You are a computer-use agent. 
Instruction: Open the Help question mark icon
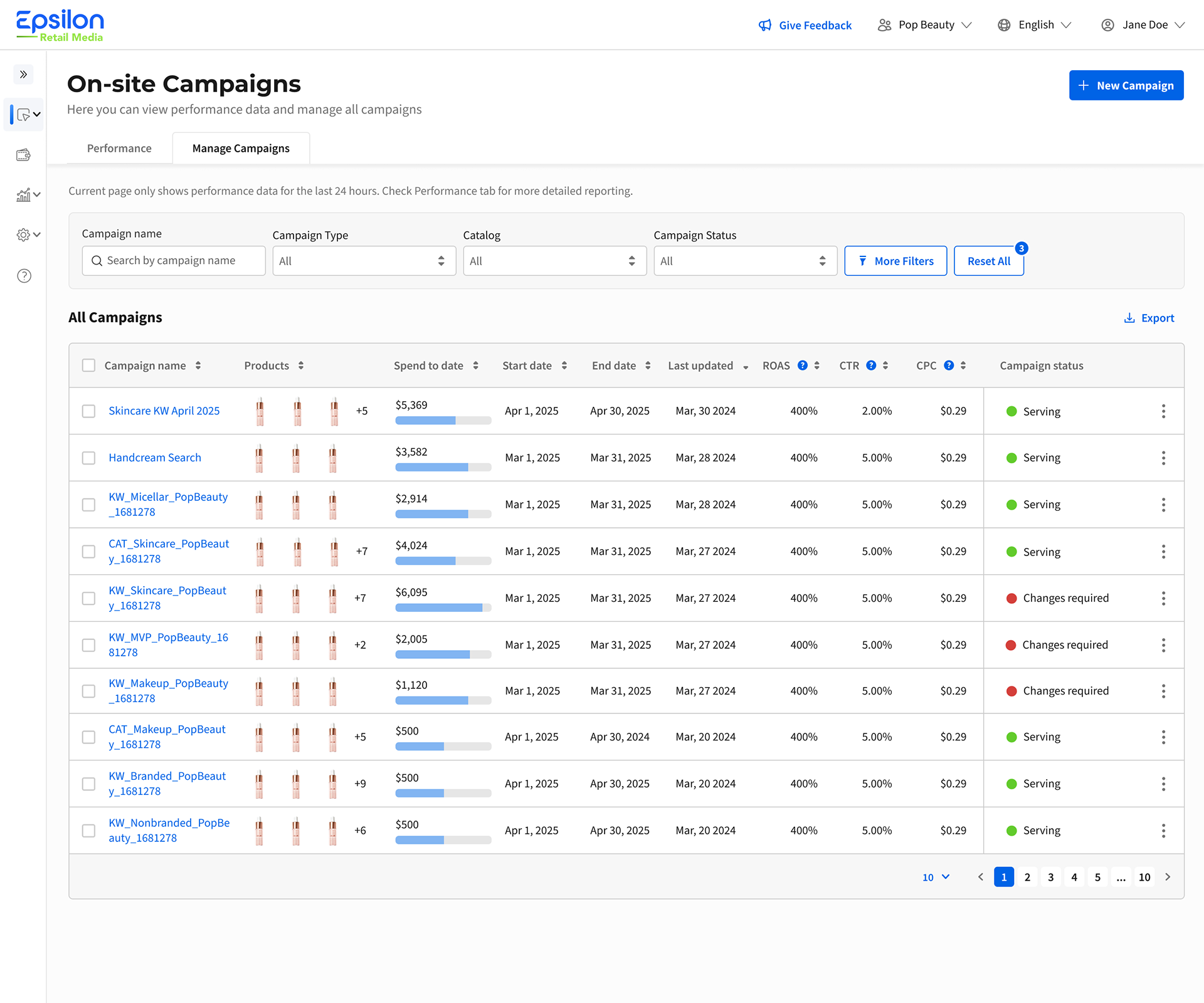tap(23, 275)
